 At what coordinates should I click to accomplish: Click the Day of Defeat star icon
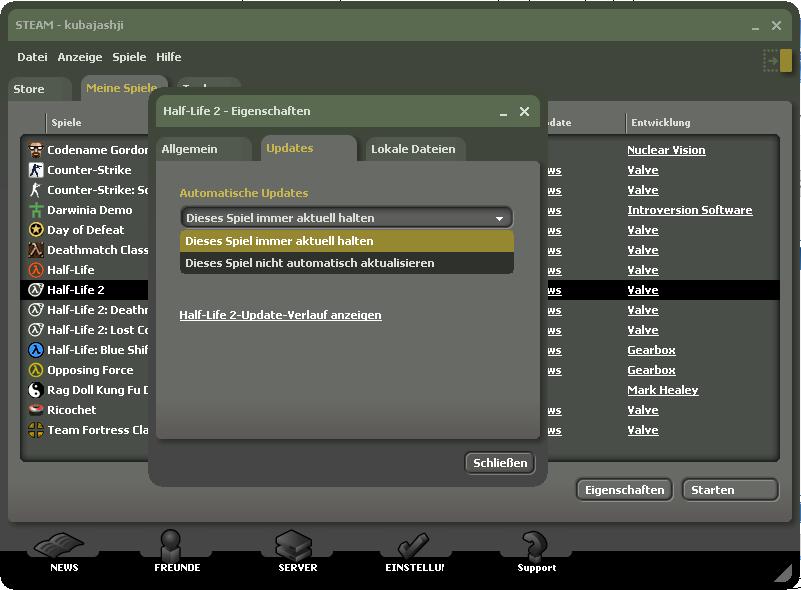point(36,230)
